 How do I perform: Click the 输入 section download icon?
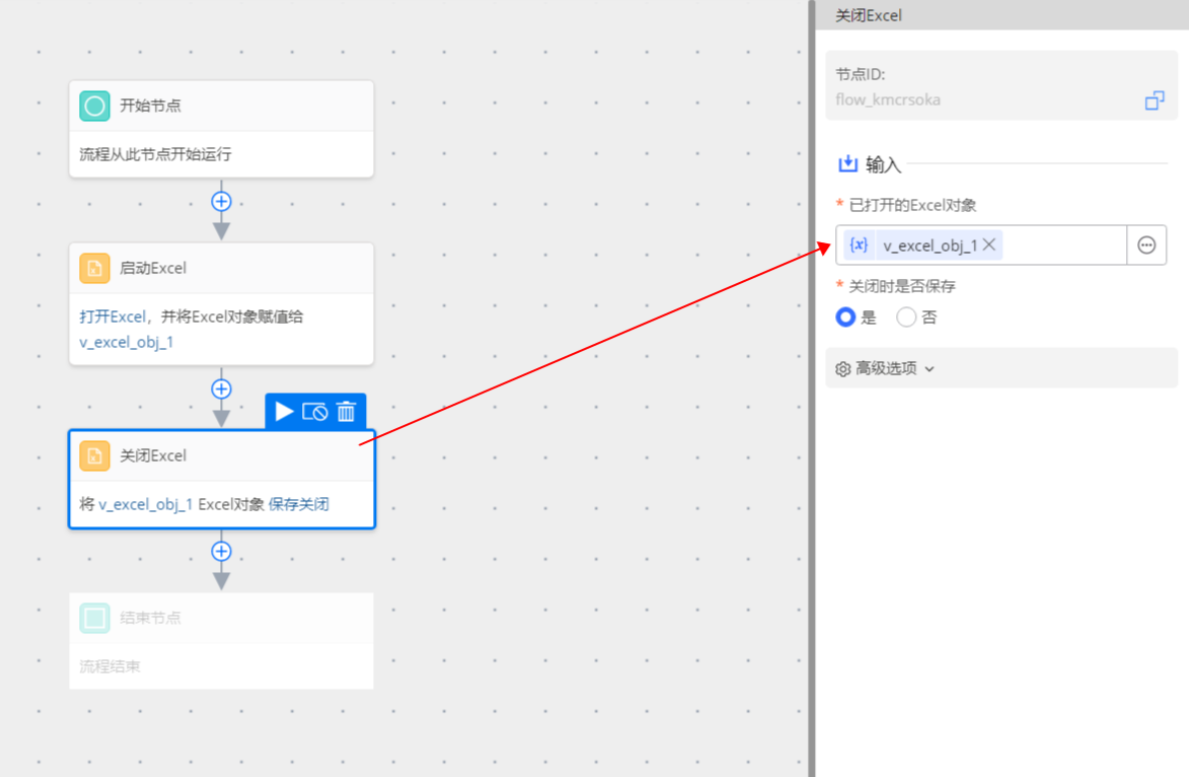pyautogui.click(x=848, y=164)
